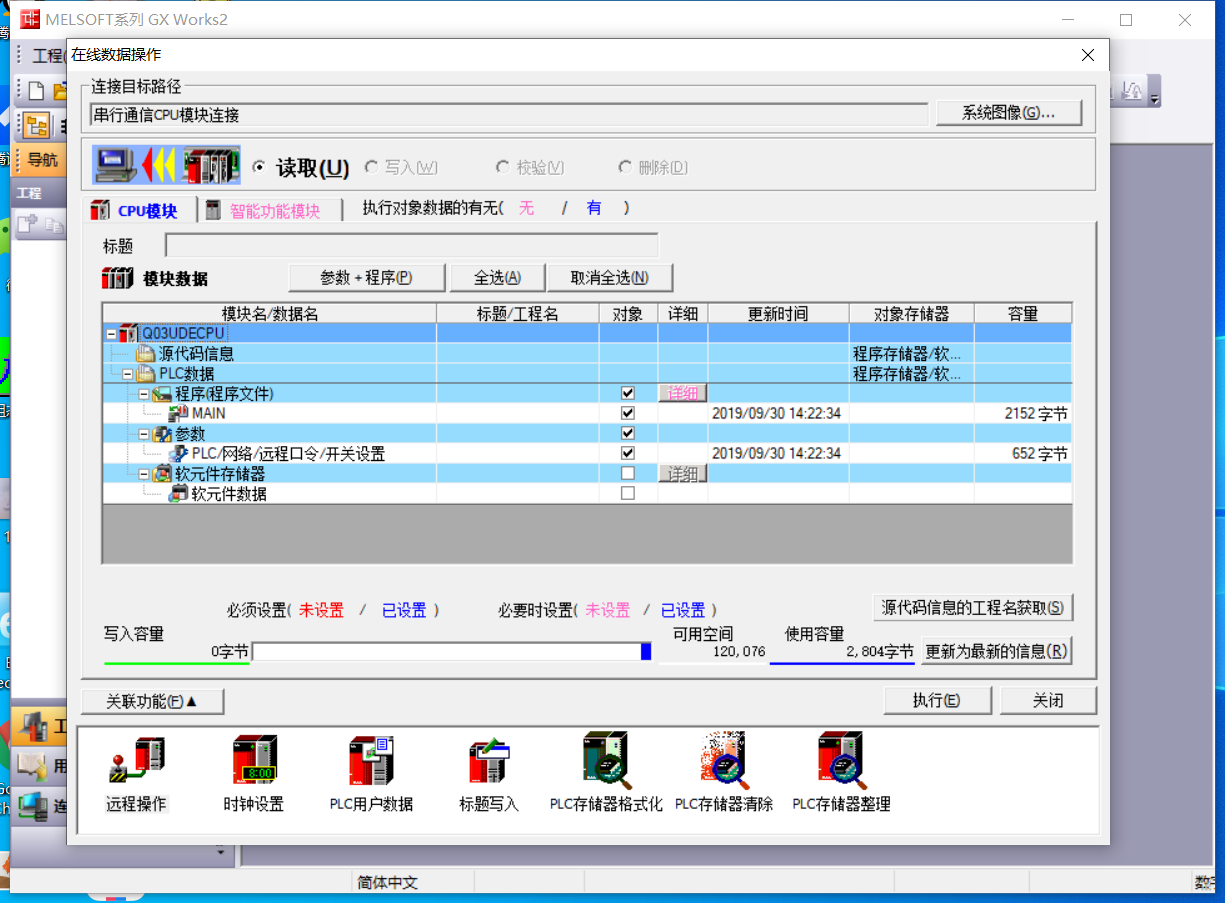
Task: Click the 源代码信息 folder icon
Action: (145, 353)
